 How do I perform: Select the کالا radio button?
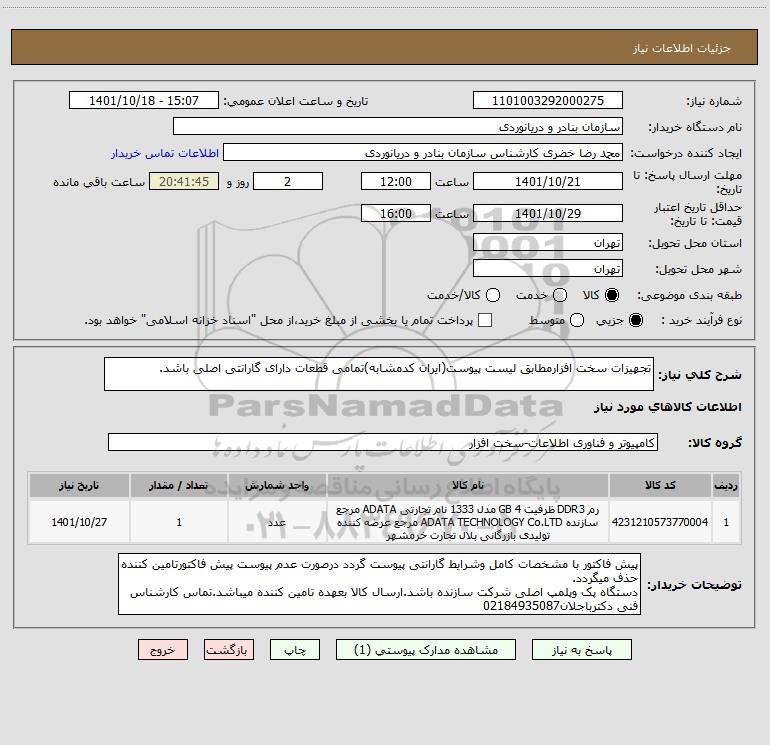[x=612, y=295]
